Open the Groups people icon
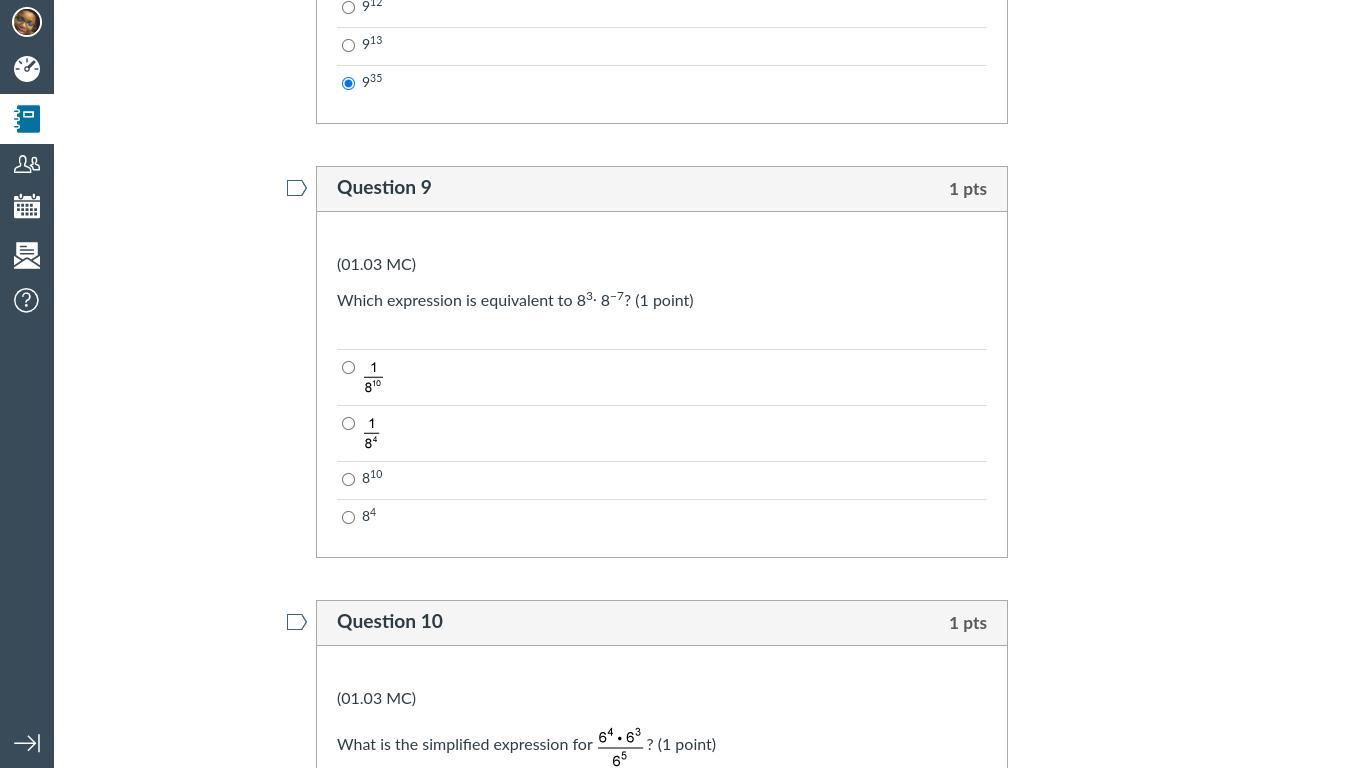 point(27,163)
